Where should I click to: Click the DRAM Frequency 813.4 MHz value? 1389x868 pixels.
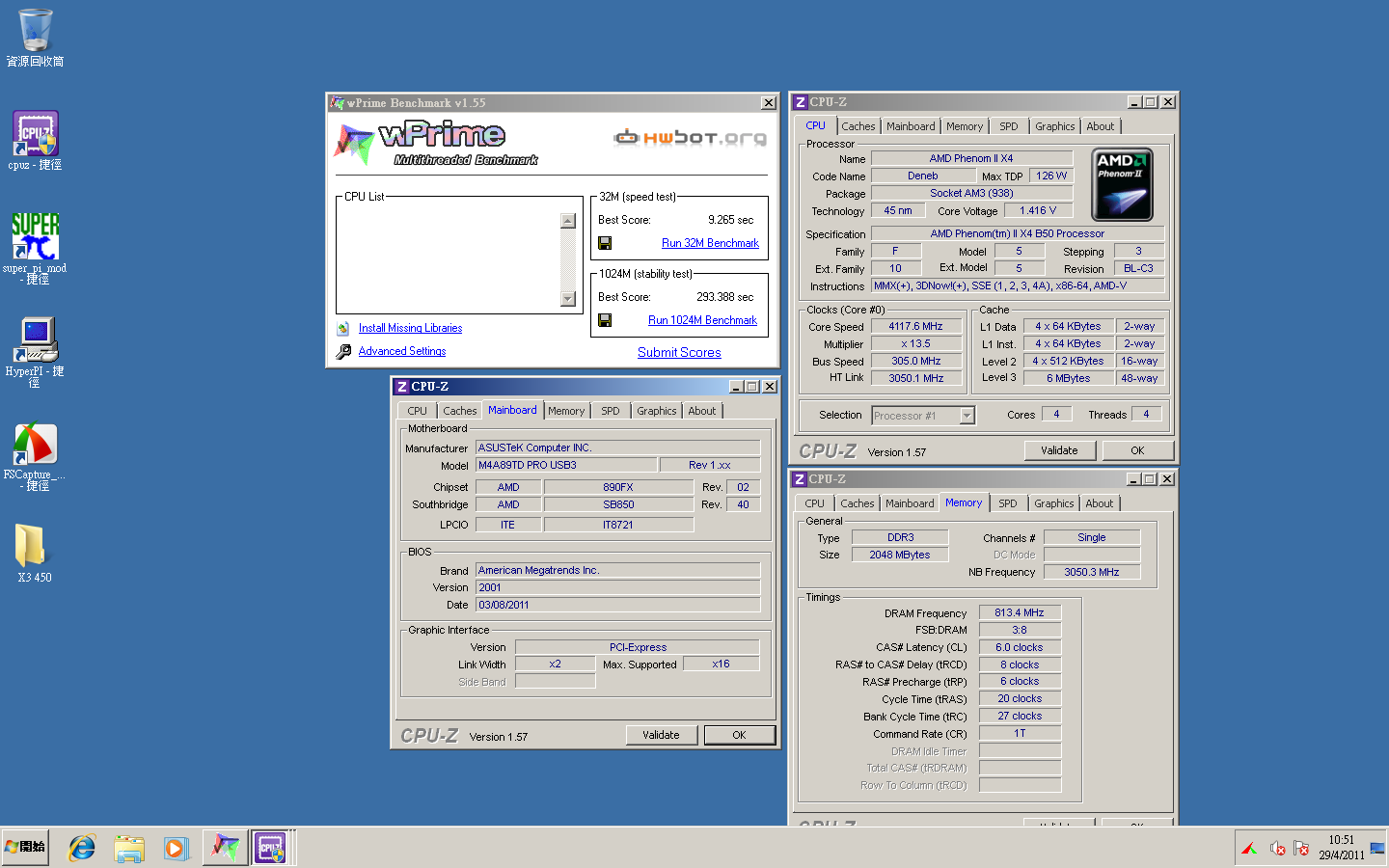[x=1020, y=612]
